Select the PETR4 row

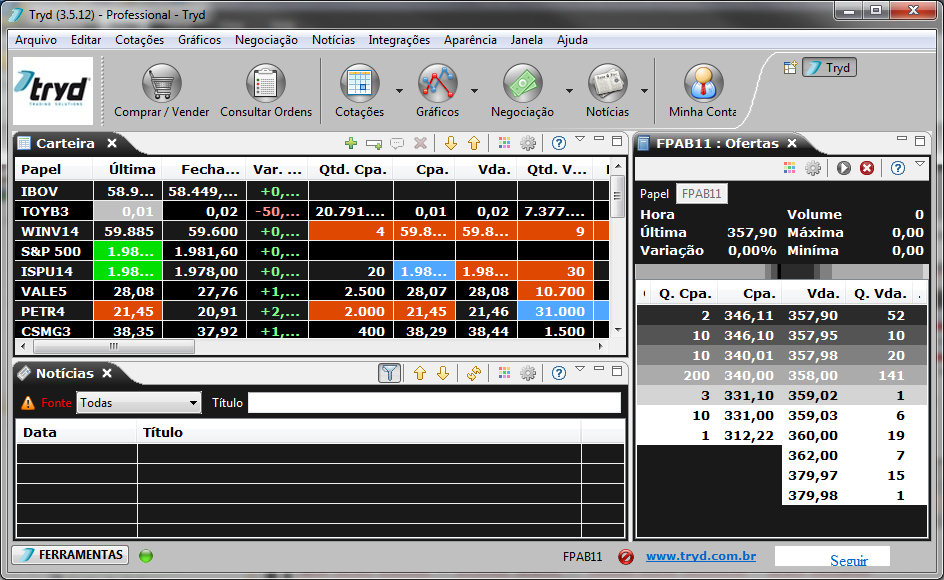click(312, 311)
